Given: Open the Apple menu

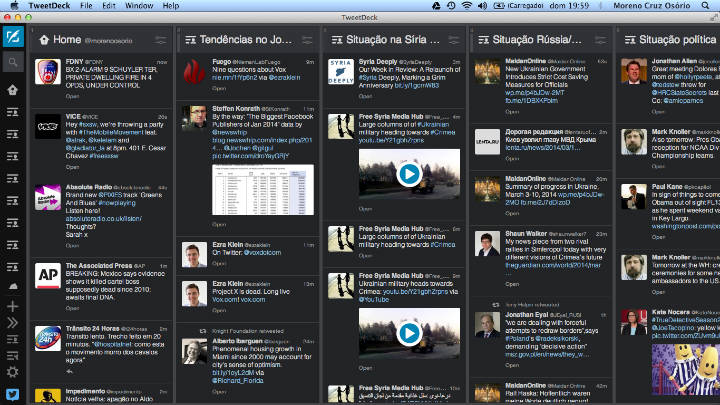Looking at the screenshot, I should click(x=14, y=6).
